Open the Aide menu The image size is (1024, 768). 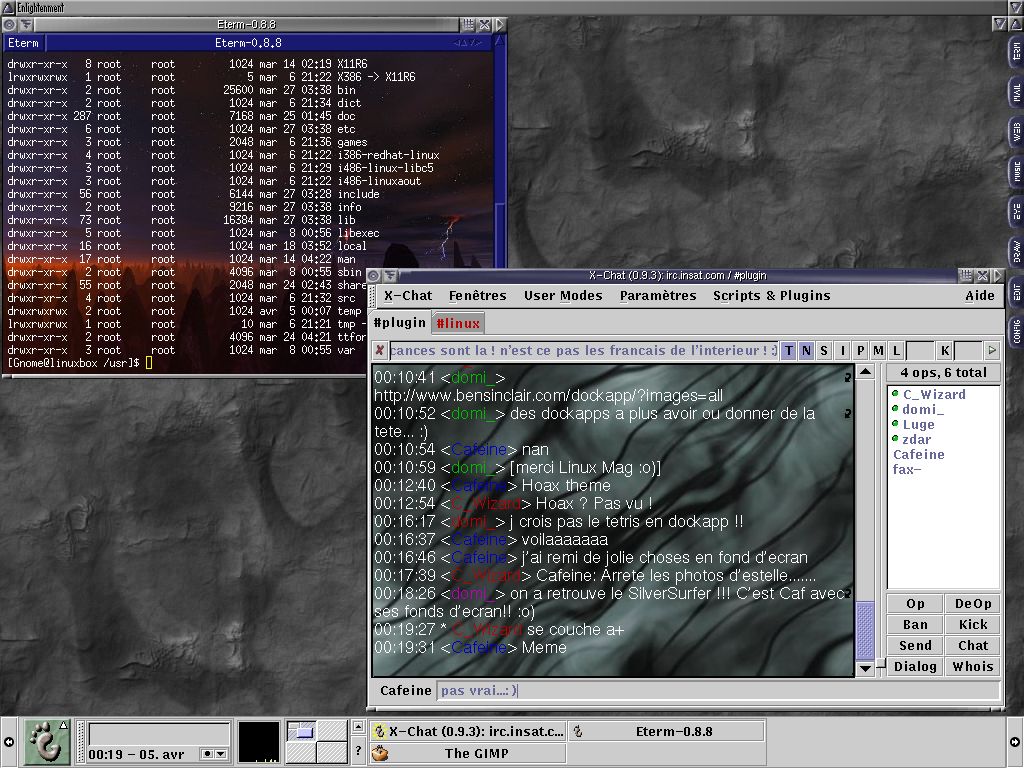point(980,296)
